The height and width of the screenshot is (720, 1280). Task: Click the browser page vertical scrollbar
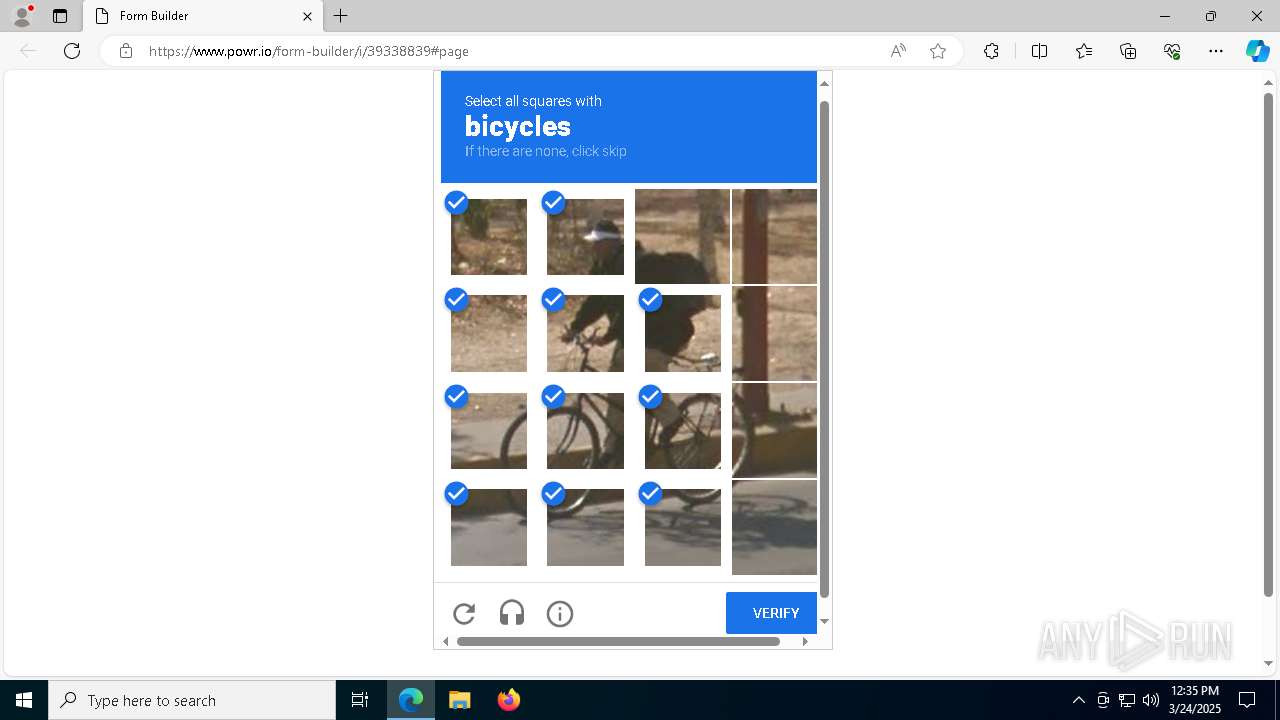(x=1268, y=345)
